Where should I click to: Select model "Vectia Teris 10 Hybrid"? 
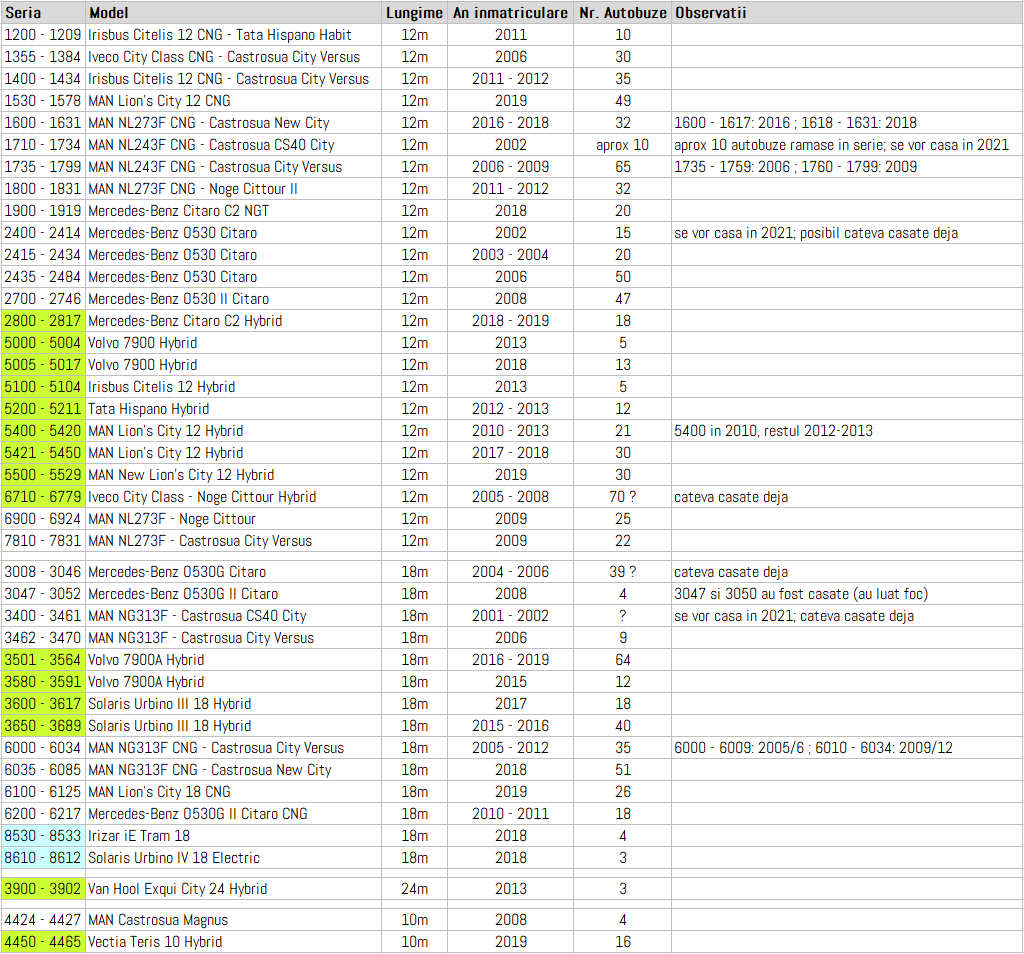coord(155,942)
